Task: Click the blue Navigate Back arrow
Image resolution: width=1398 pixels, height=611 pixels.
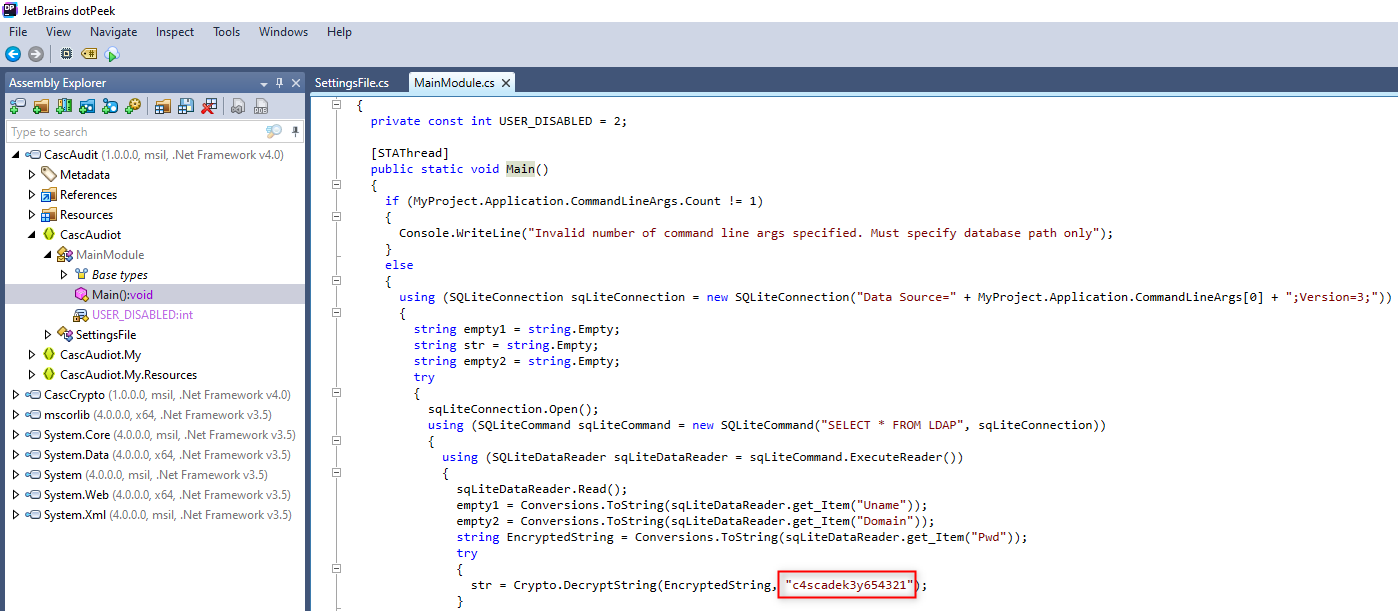Action: click(13, 54)
